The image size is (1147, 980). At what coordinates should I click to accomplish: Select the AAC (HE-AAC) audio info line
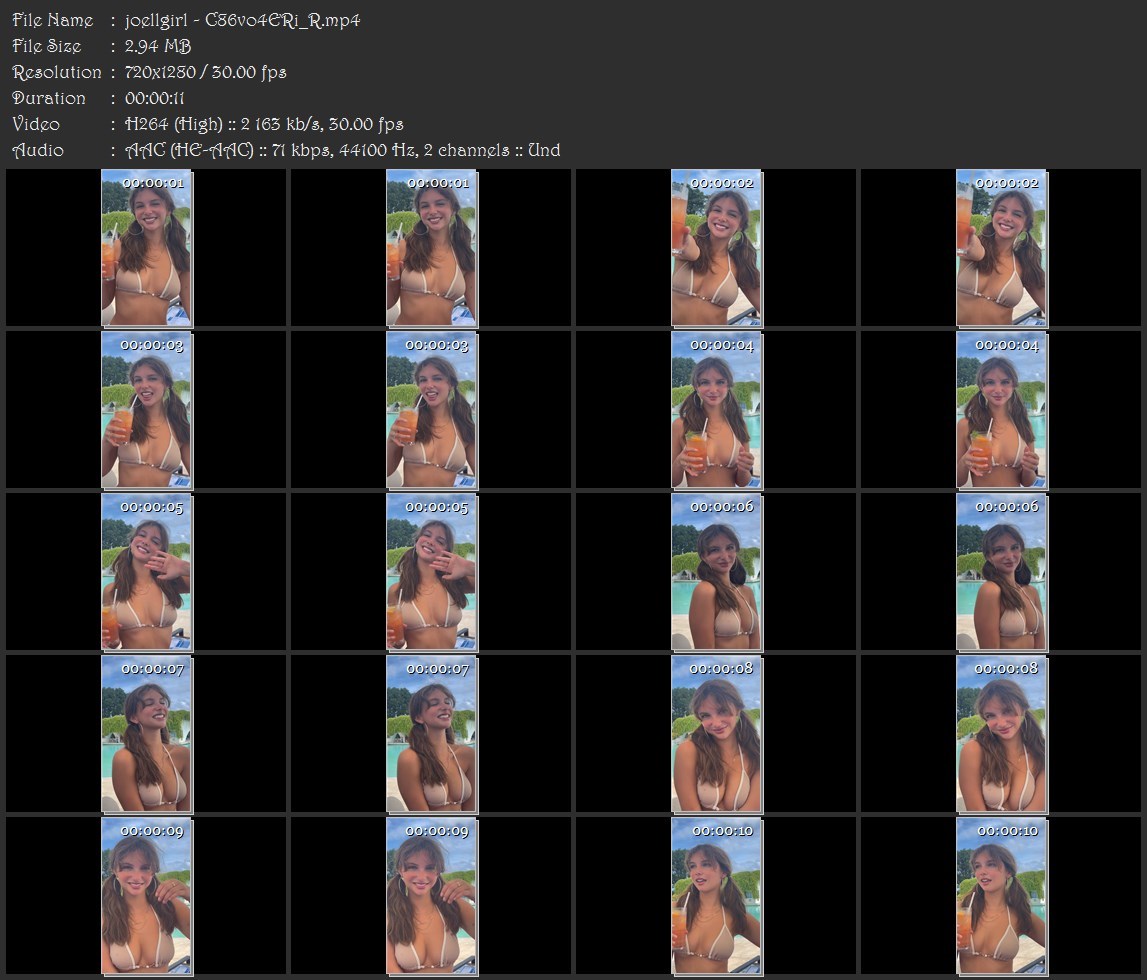(342, 151)
